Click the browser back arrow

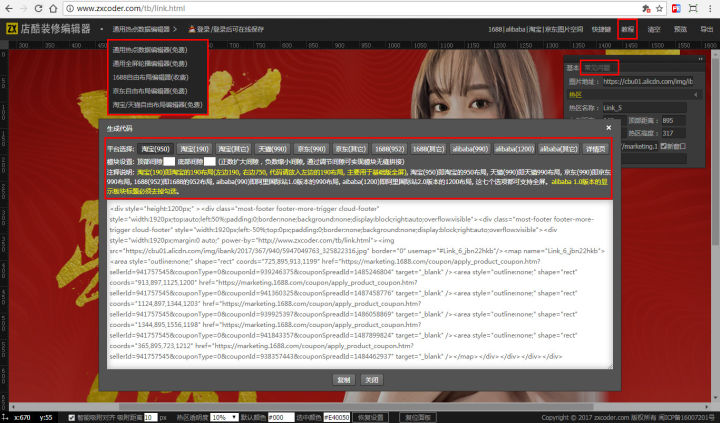pyautogui.click(x=9, y=8)
